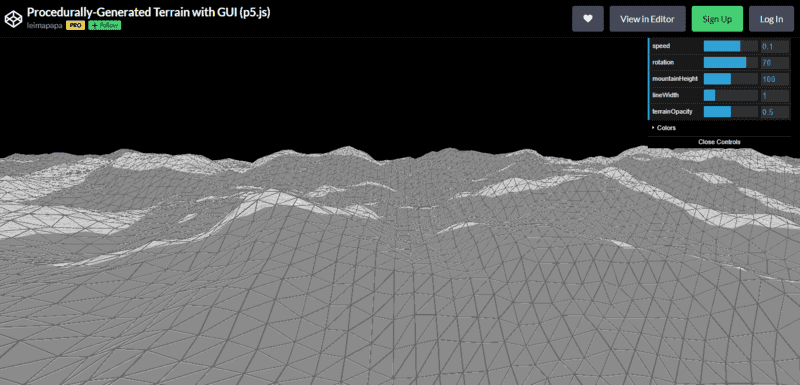Viewport: 800px width, 385px height.
Task: Click terrainOpacity value field 0.5
Action: [x=774, y=112]
